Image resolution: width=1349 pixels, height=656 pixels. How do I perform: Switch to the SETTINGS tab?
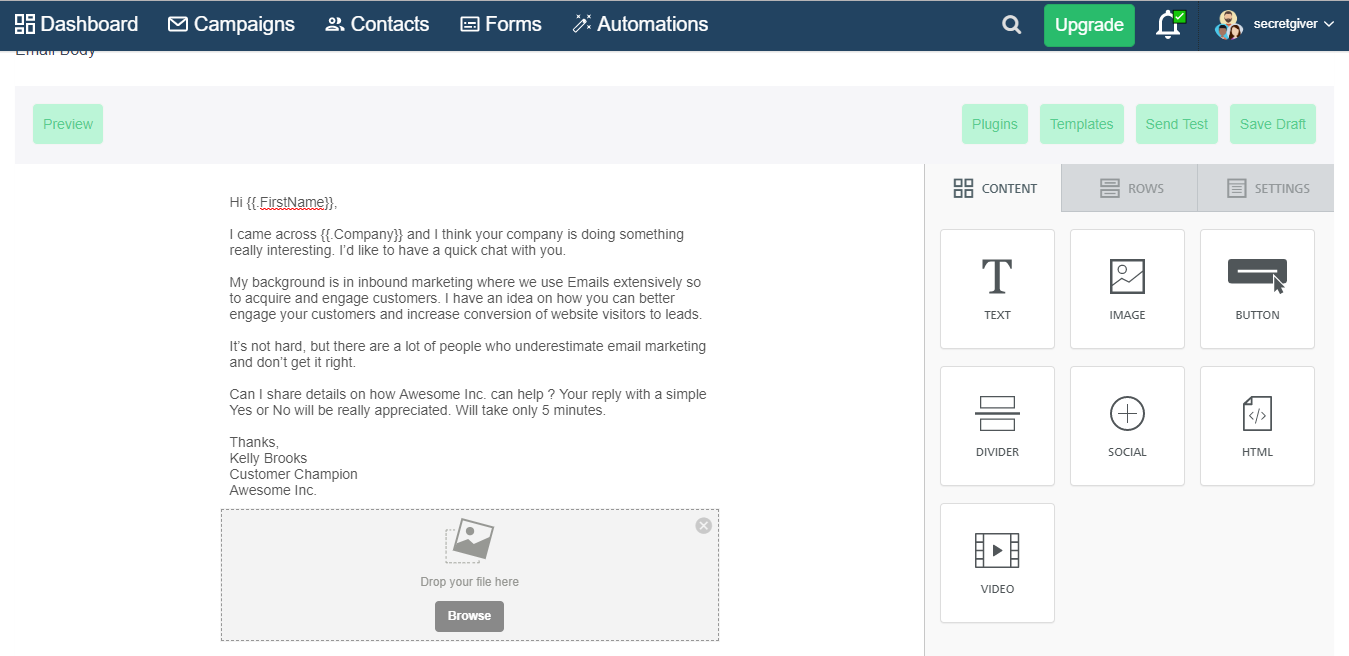[x=1266, y=188]
